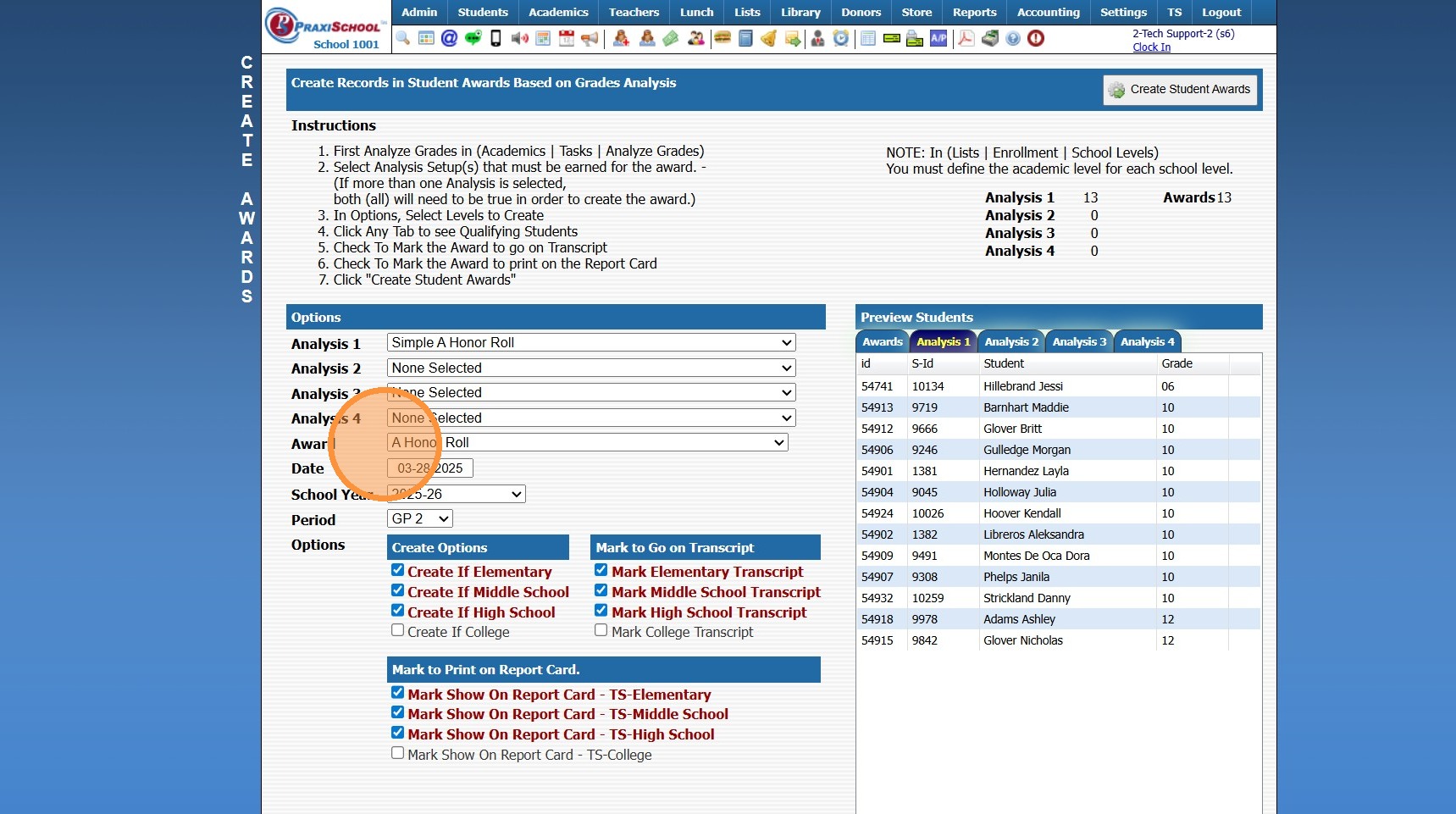
Task: Check Mark Show On Report Card TS-College
Action: [x=397, y=753]
